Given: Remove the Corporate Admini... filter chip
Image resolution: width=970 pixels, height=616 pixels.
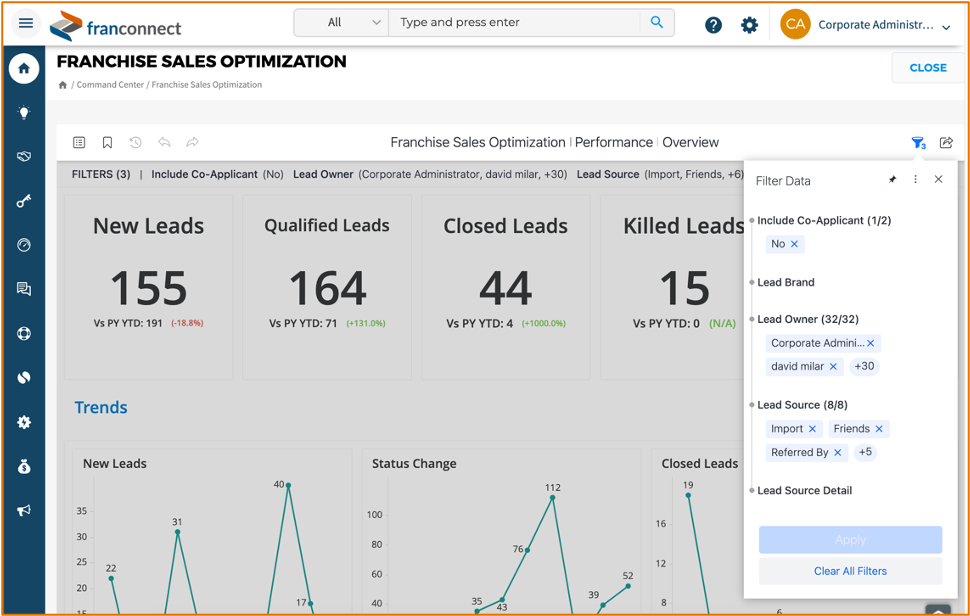Looking at the screenshot, I should point(870,343).
